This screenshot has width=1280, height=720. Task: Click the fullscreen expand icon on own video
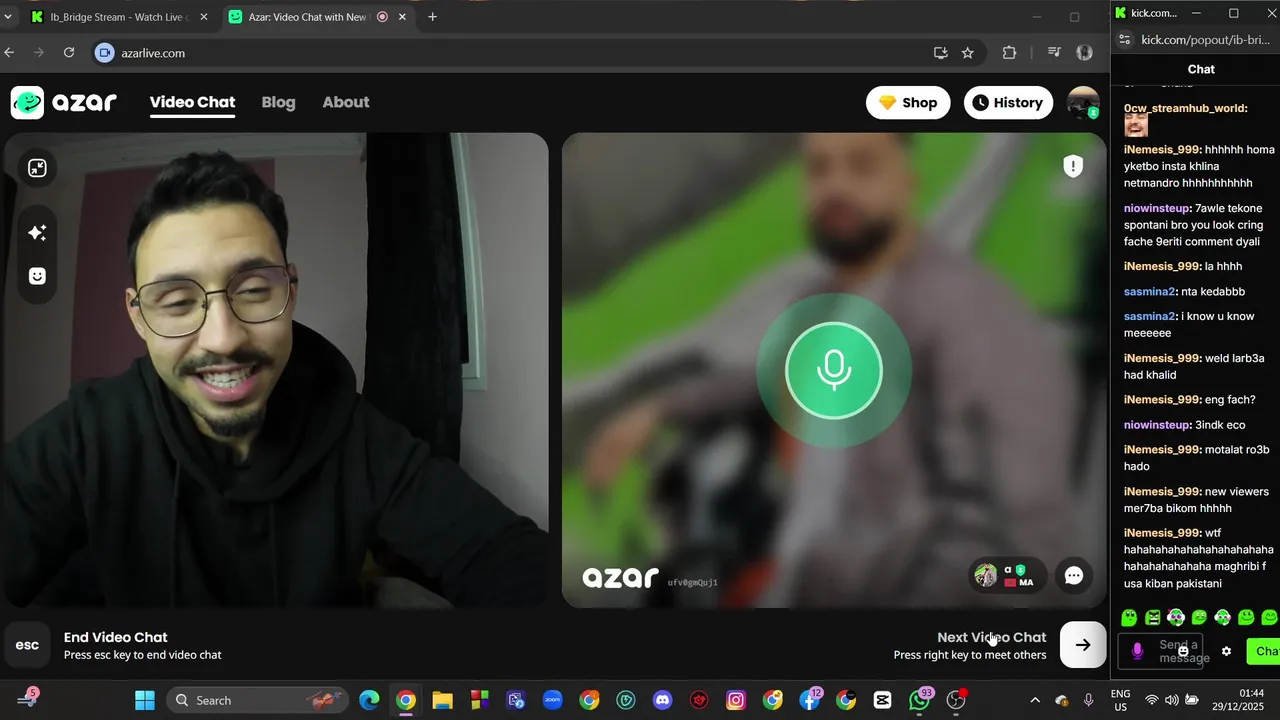coord(37,168)
